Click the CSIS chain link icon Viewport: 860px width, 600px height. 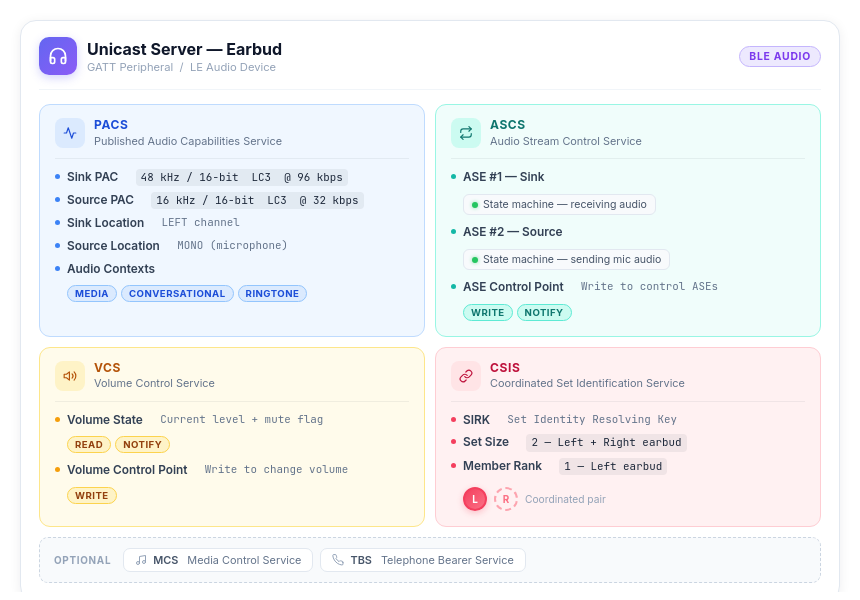466,376
